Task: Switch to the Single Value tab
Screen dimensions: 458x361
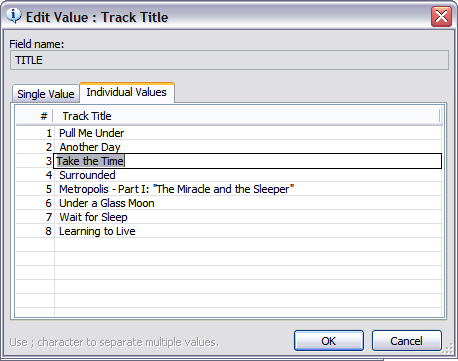Action: pyautogui.click(x=46, y=94)
